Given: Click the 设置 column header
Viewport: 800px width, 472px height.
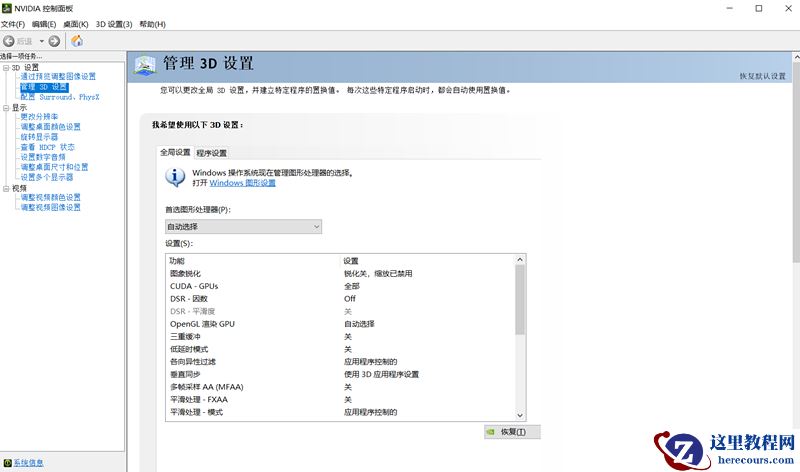Looking at the screenshot, I should click(428, 261).
